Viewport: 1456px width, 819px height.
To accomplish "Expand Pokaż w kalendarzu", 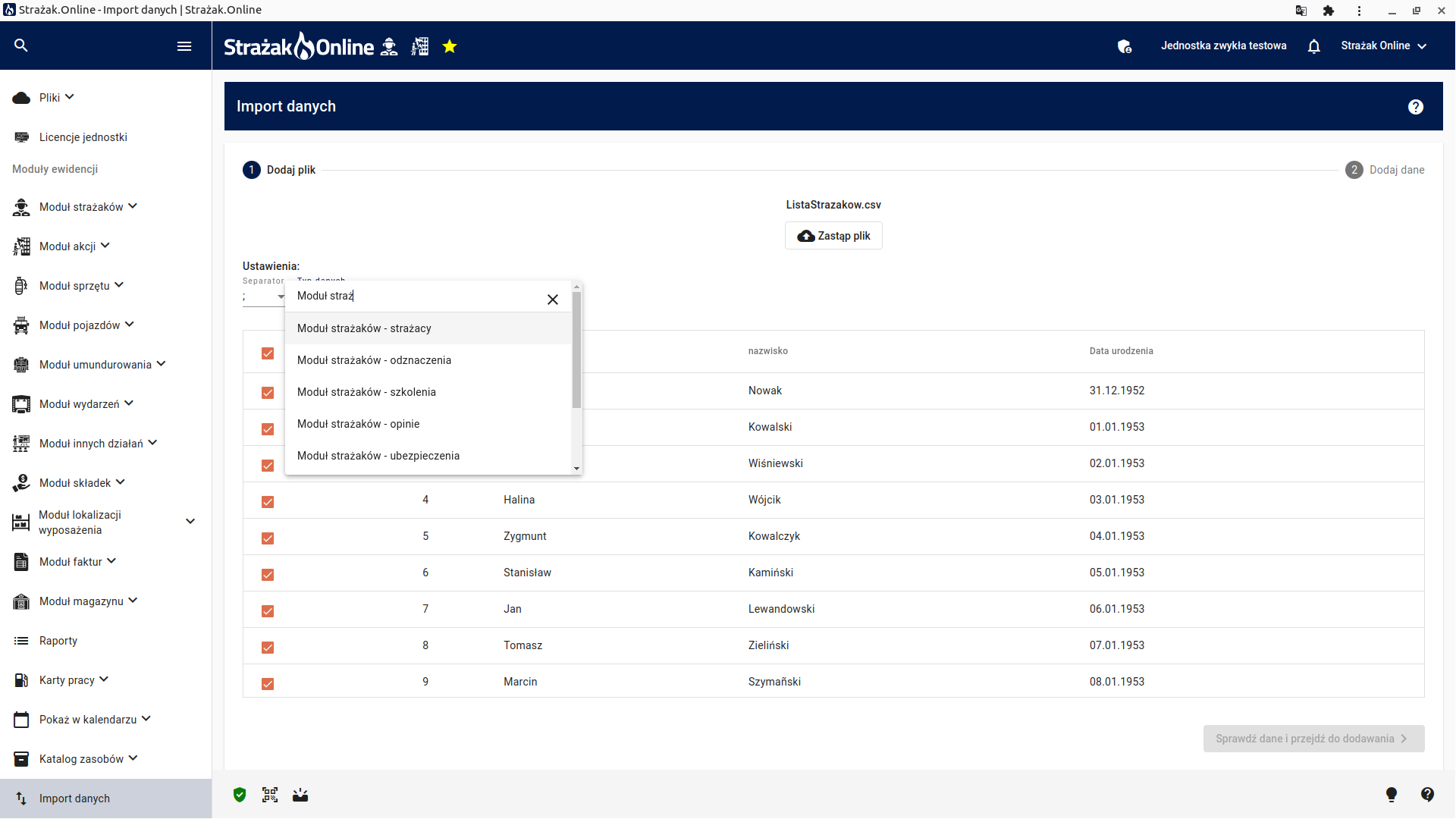I will point(146,719).
